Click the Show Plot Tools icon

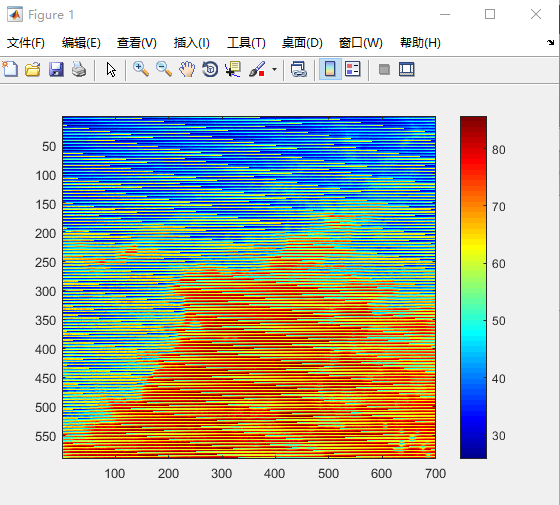click(x=407, y=69)
